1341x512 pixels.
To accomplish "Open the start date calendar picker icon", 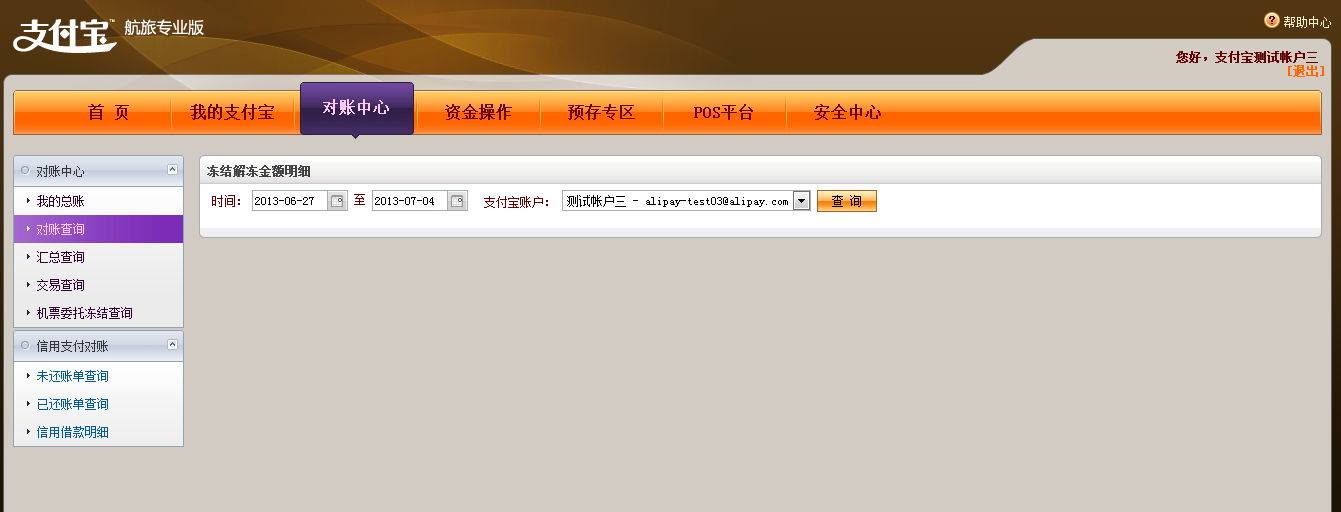I will pos(337,201).
